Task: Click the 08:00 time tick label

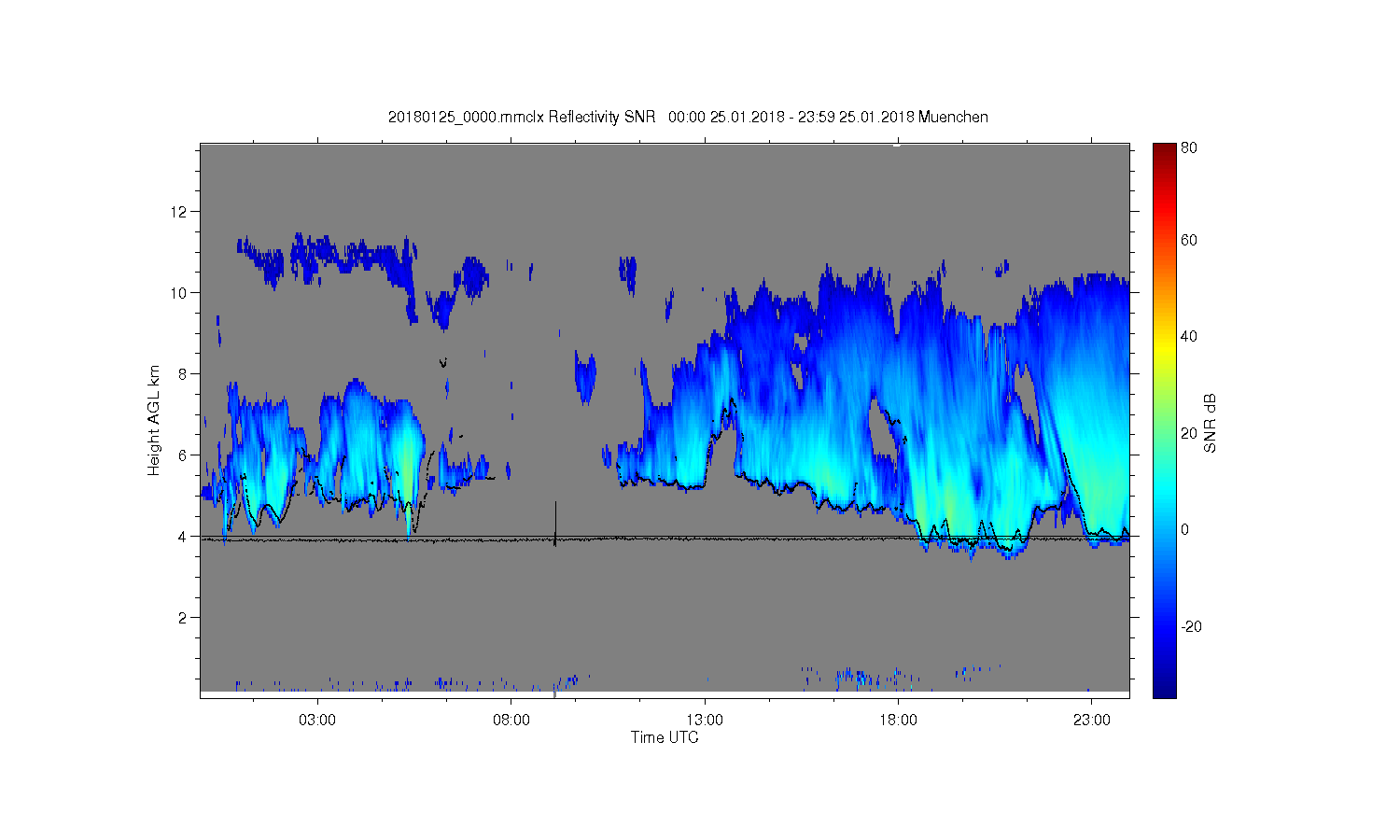Action: click(511, 720)
